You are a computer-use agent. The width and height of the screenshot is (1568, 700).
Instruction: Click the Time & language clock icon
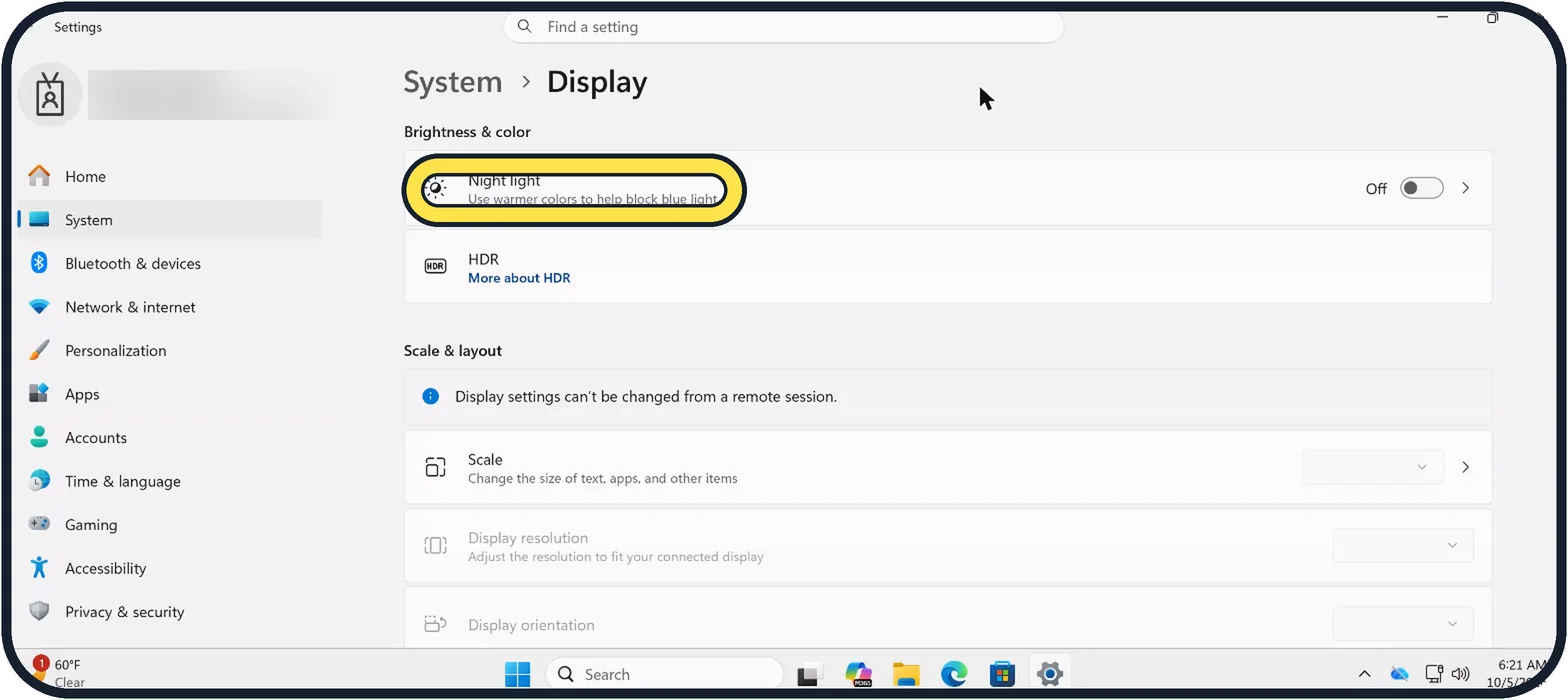click(39, 481)
